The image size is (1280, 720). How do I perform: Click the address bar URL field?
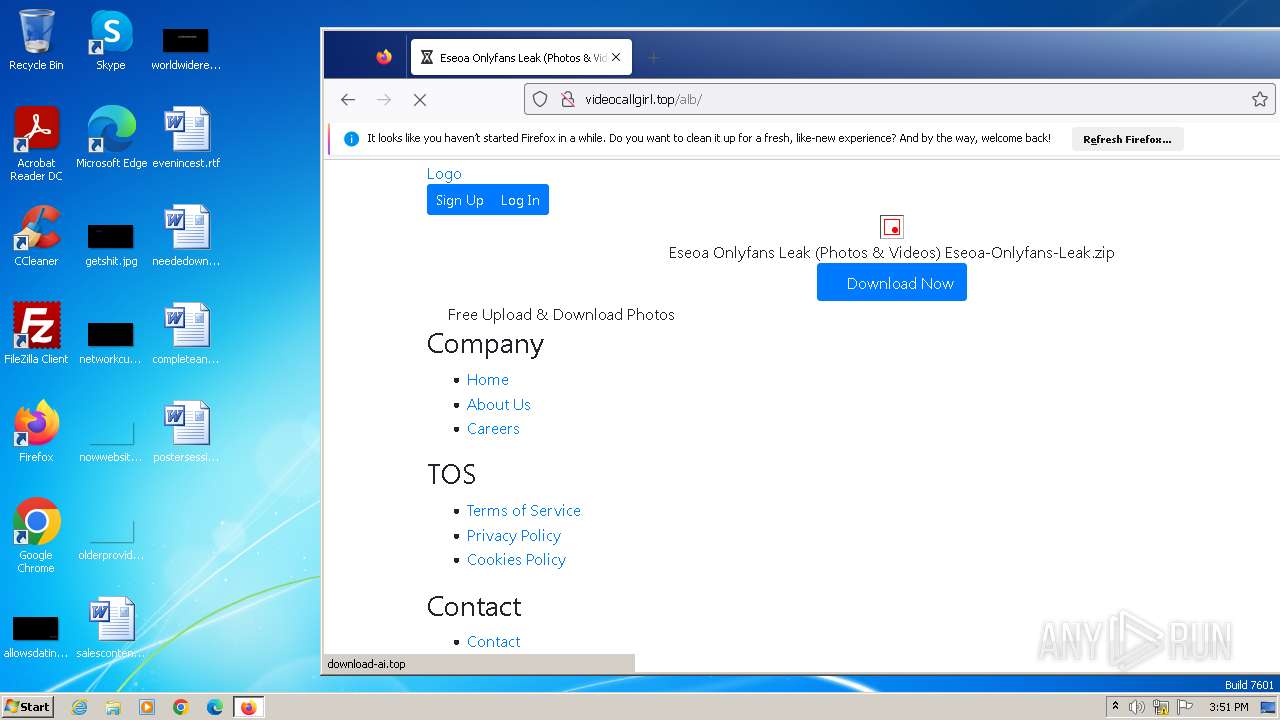pyautogui.click(x=900, y=99)
